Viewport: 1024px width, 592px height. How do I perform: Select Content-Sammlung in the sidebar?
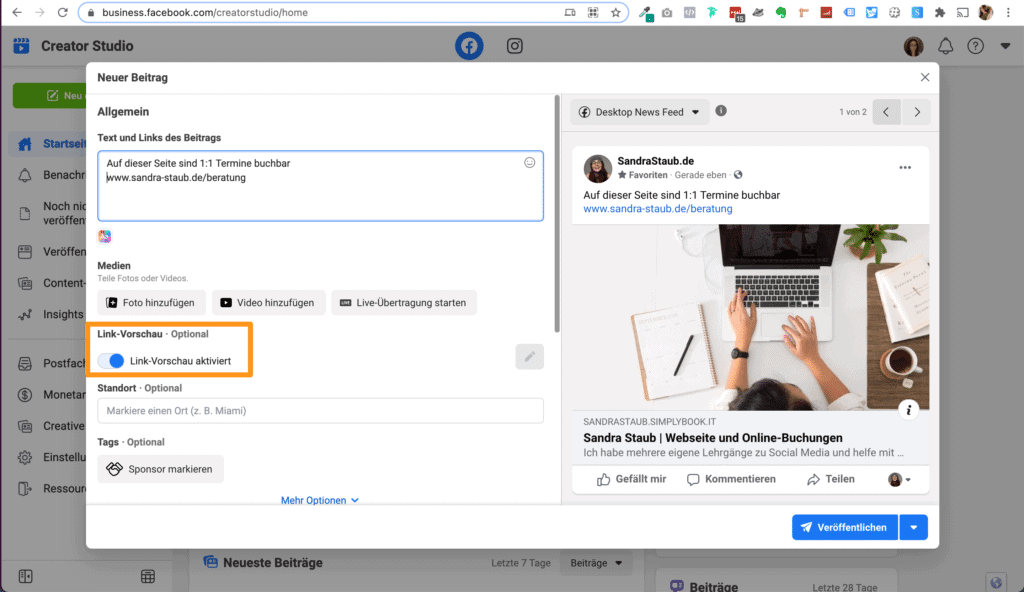tap(52, 283)
